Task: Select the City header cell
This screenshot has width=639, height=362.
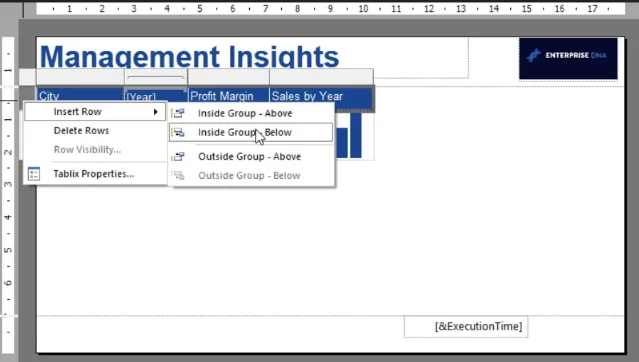Action: point(80,95)
